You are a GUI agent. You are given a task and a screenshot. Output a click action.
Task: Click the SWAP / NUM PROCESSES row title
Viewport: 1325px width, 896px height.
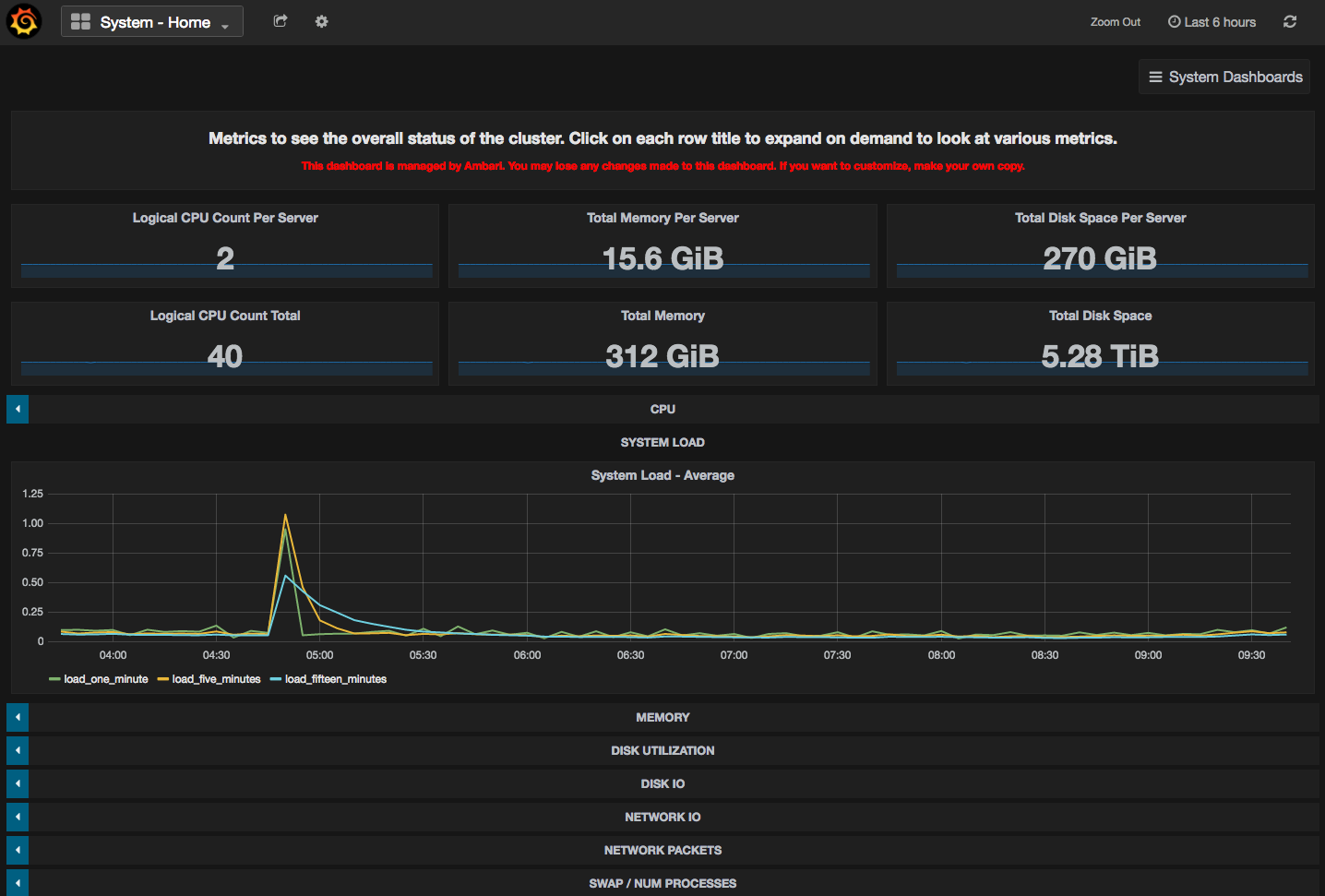coord(662,883)
